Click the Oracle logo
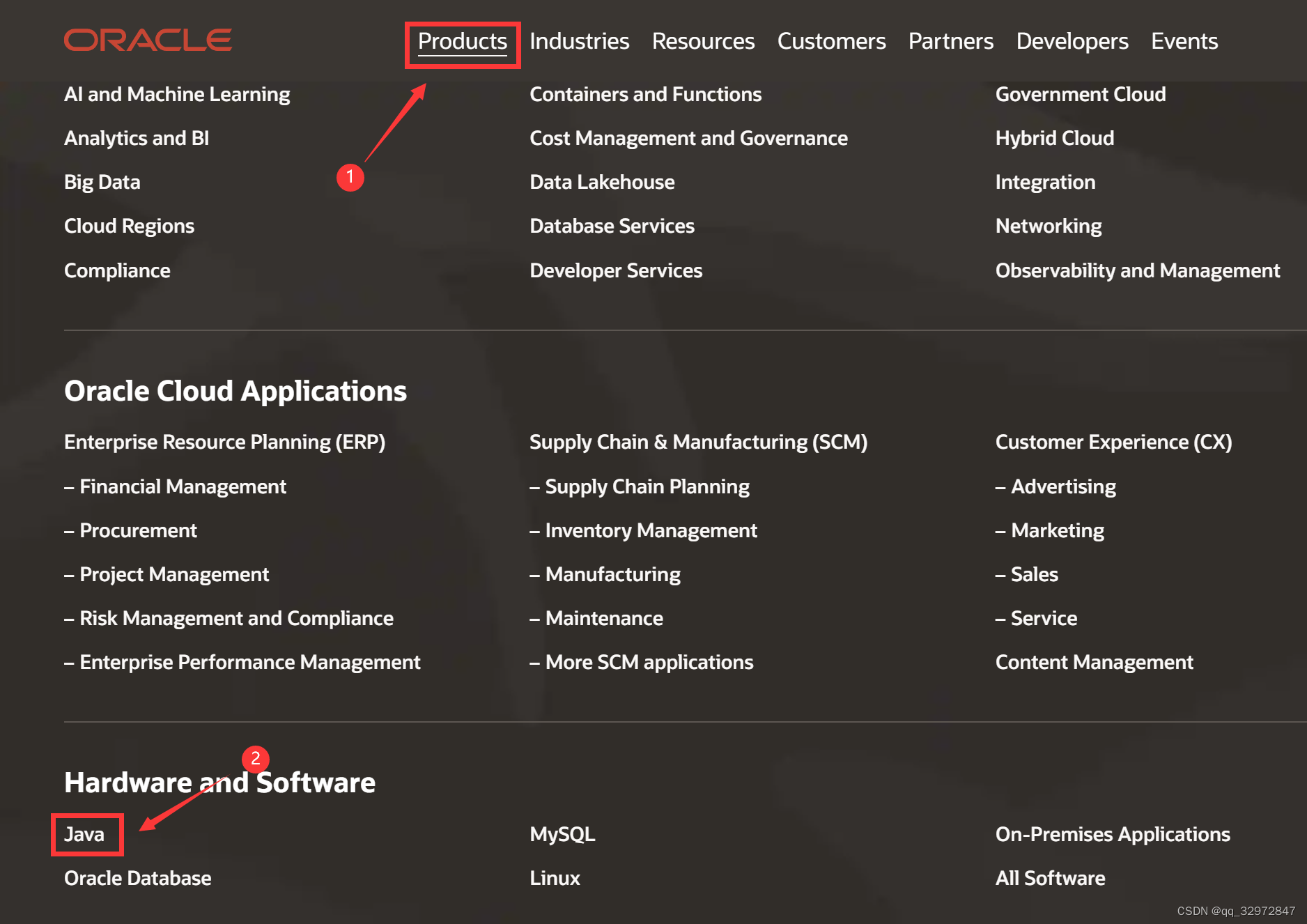The width and height of the screenshot is (1307, 924). point(148,40)
